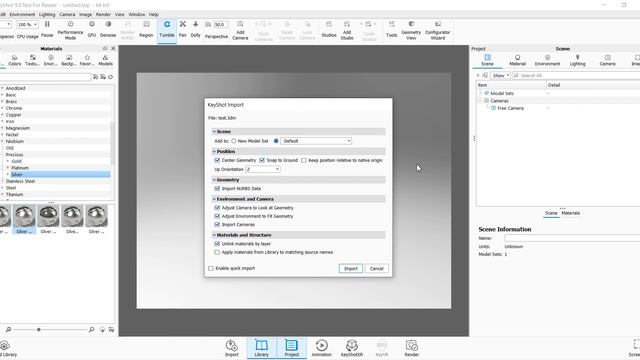Enable quick import checkbox
The height and width of the screenshot is (360, 640).
tap(211, 269)
